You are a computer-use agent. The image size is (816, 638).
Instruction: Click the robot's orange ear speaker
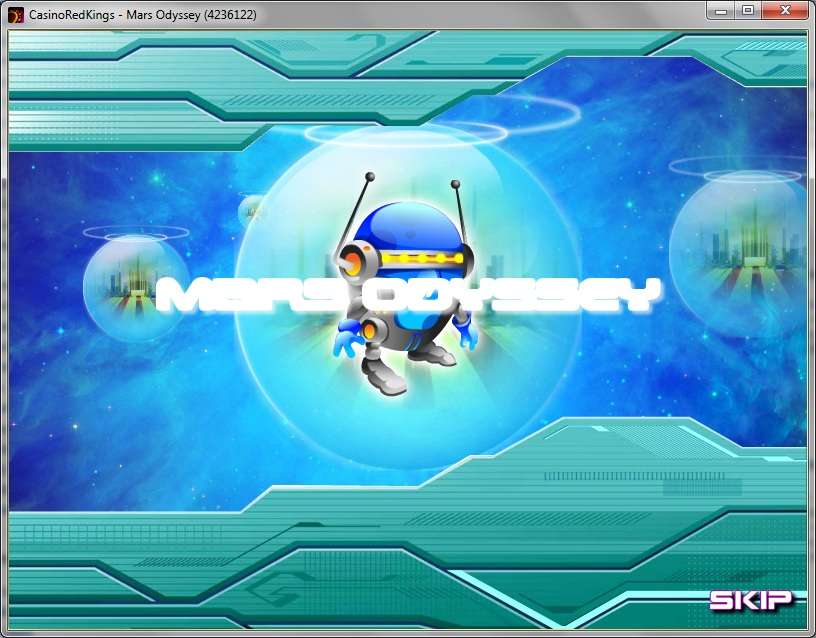(x=353, y=262)
